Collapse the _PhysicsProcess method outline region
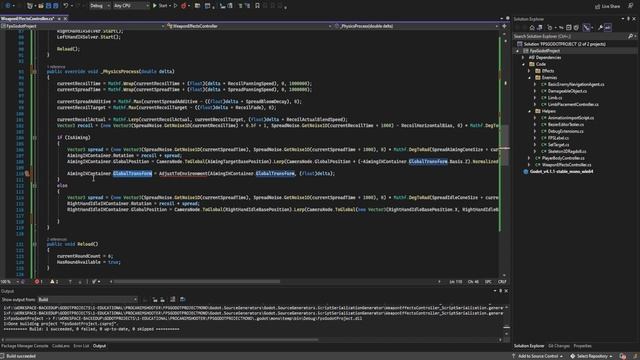This screenshot has width=640, height=360. (x=34, y=71)
